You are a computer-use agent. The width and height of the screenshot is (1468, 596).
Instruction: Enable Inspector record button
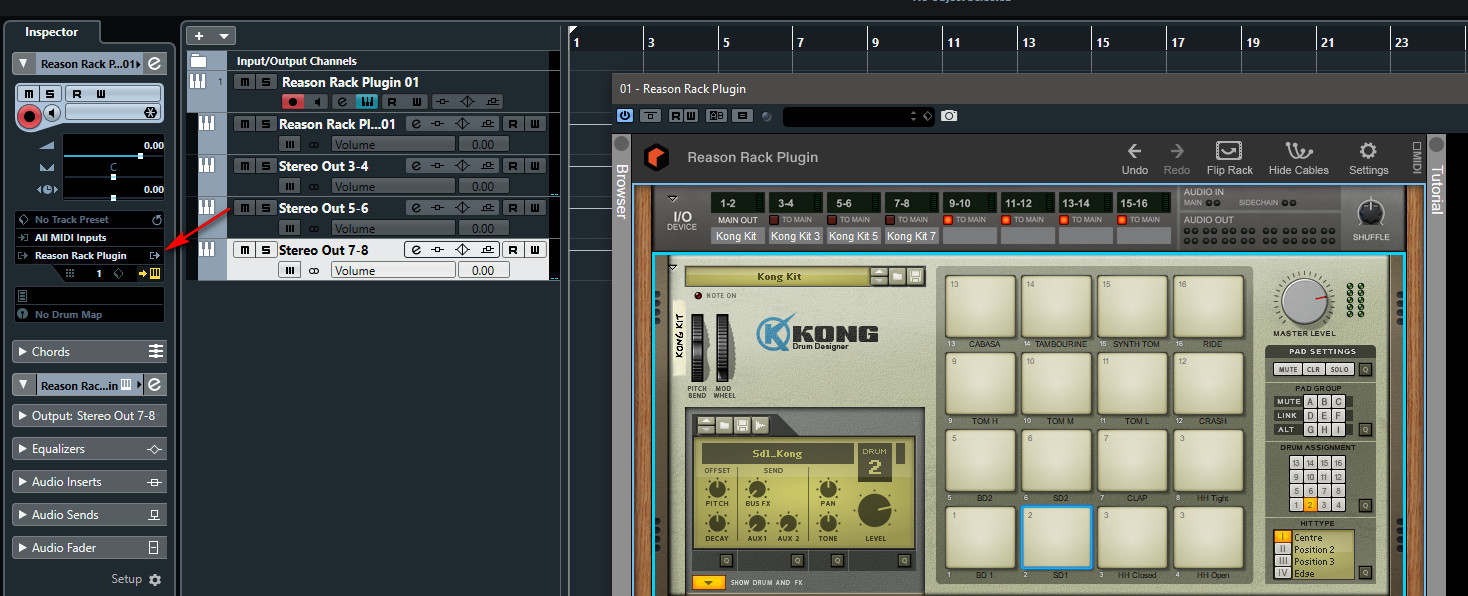click(29, 117)
